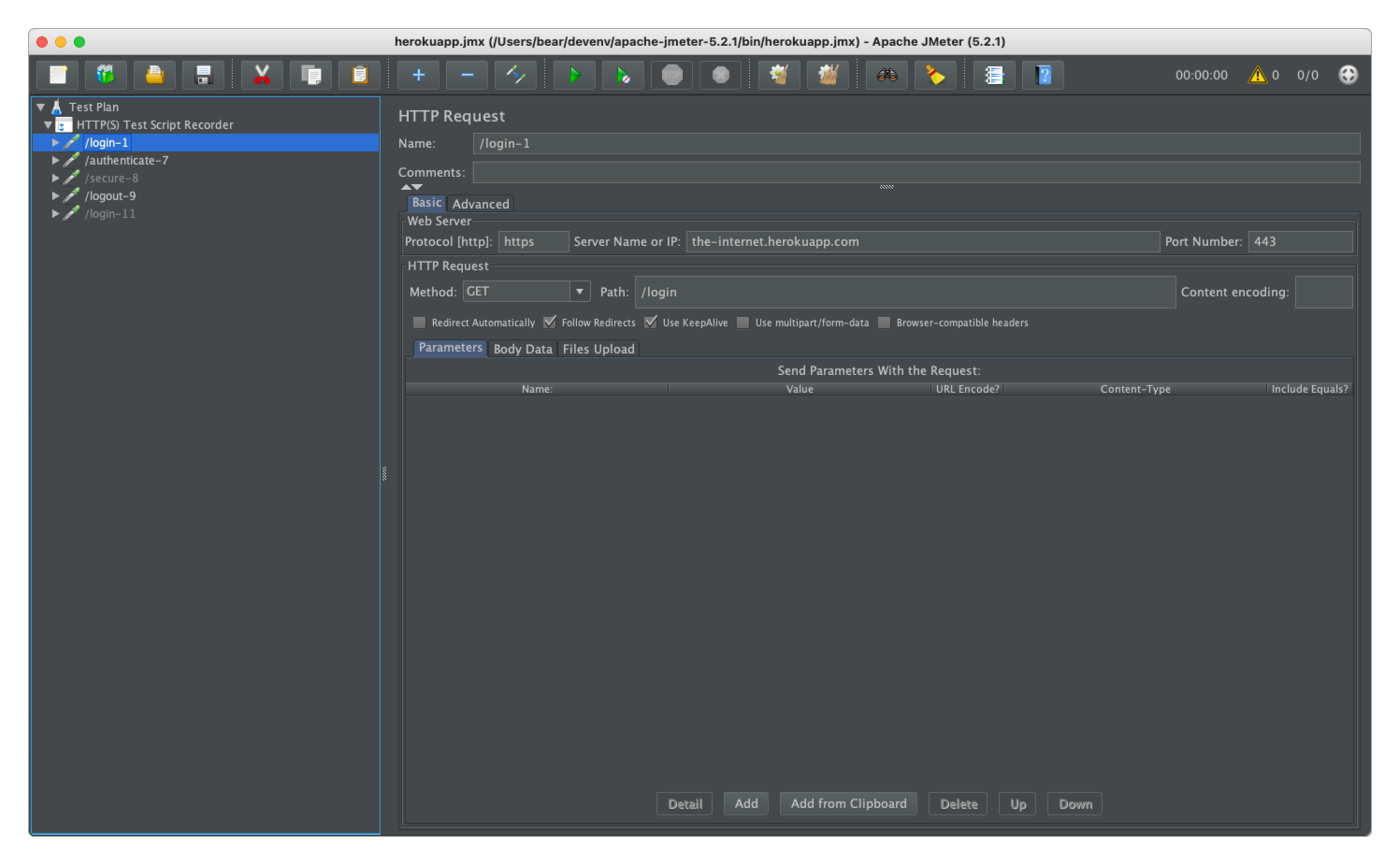Select /authenticate-7 in the tree
This screenshot has width=1400, height=865.
(x=126, y=160)
